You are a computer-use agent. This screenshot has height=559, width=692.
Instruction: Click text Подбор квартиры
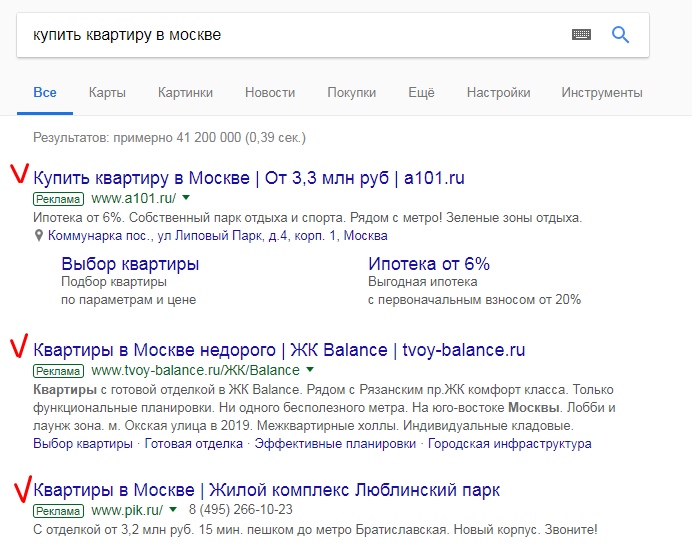114,281
